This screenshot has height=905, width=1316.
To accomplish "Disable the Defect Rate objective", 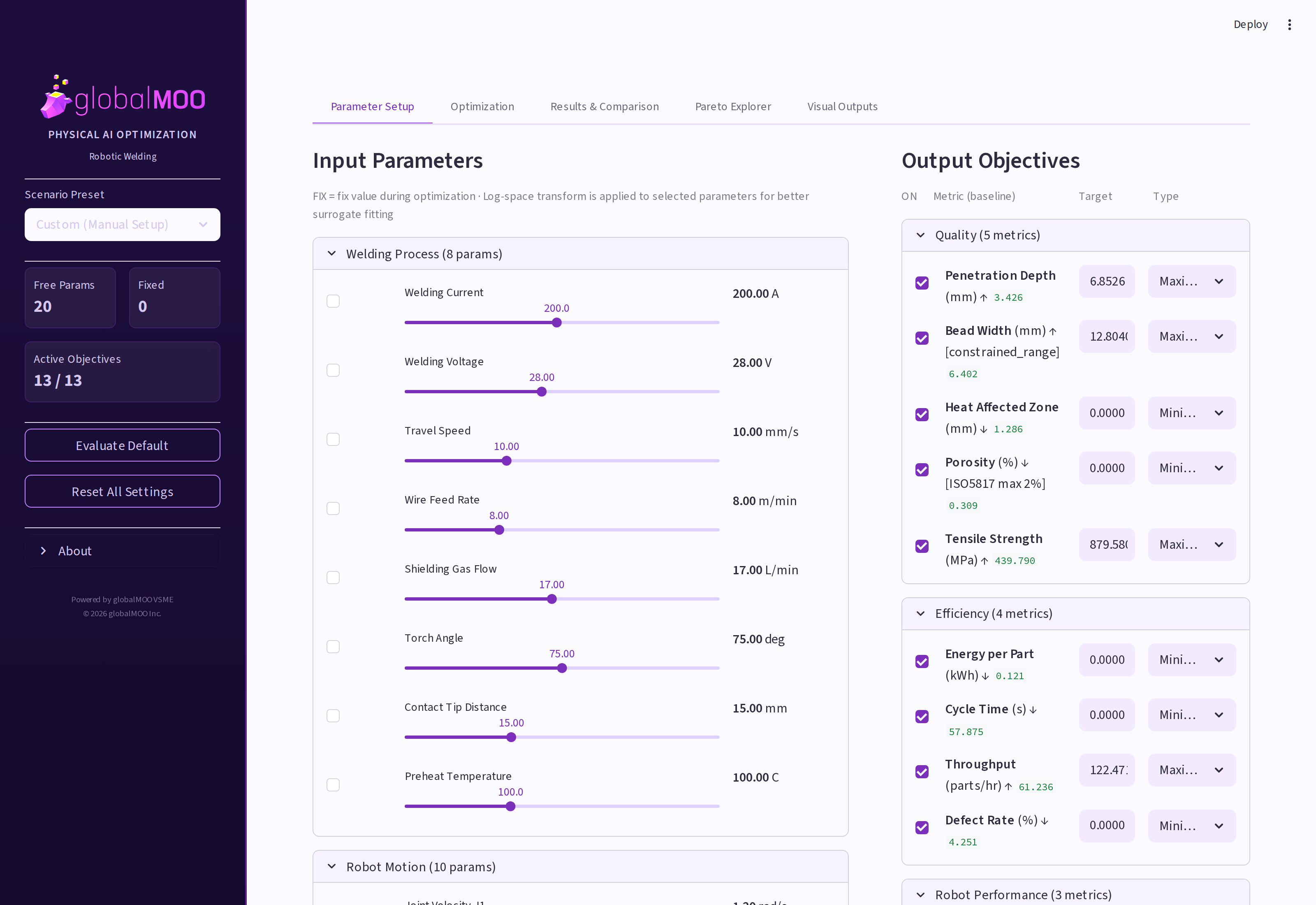I will click(x=922, y=827).
